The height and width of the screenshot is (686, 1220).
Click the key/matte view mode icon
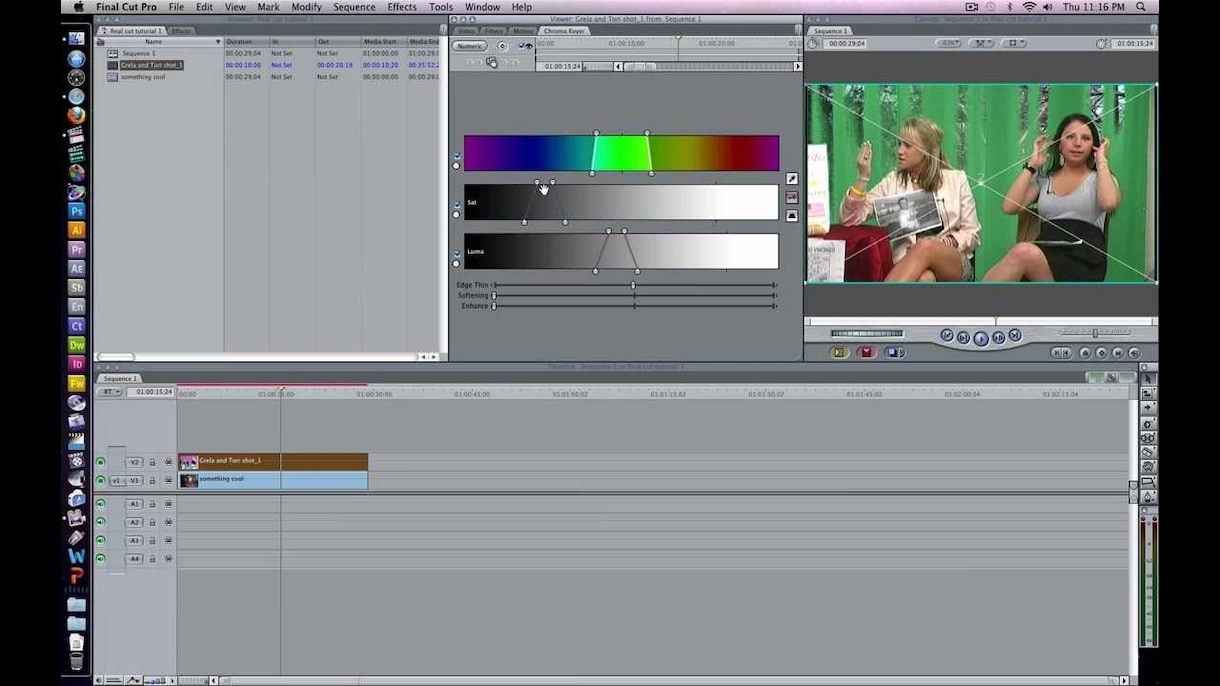[792, 197]
